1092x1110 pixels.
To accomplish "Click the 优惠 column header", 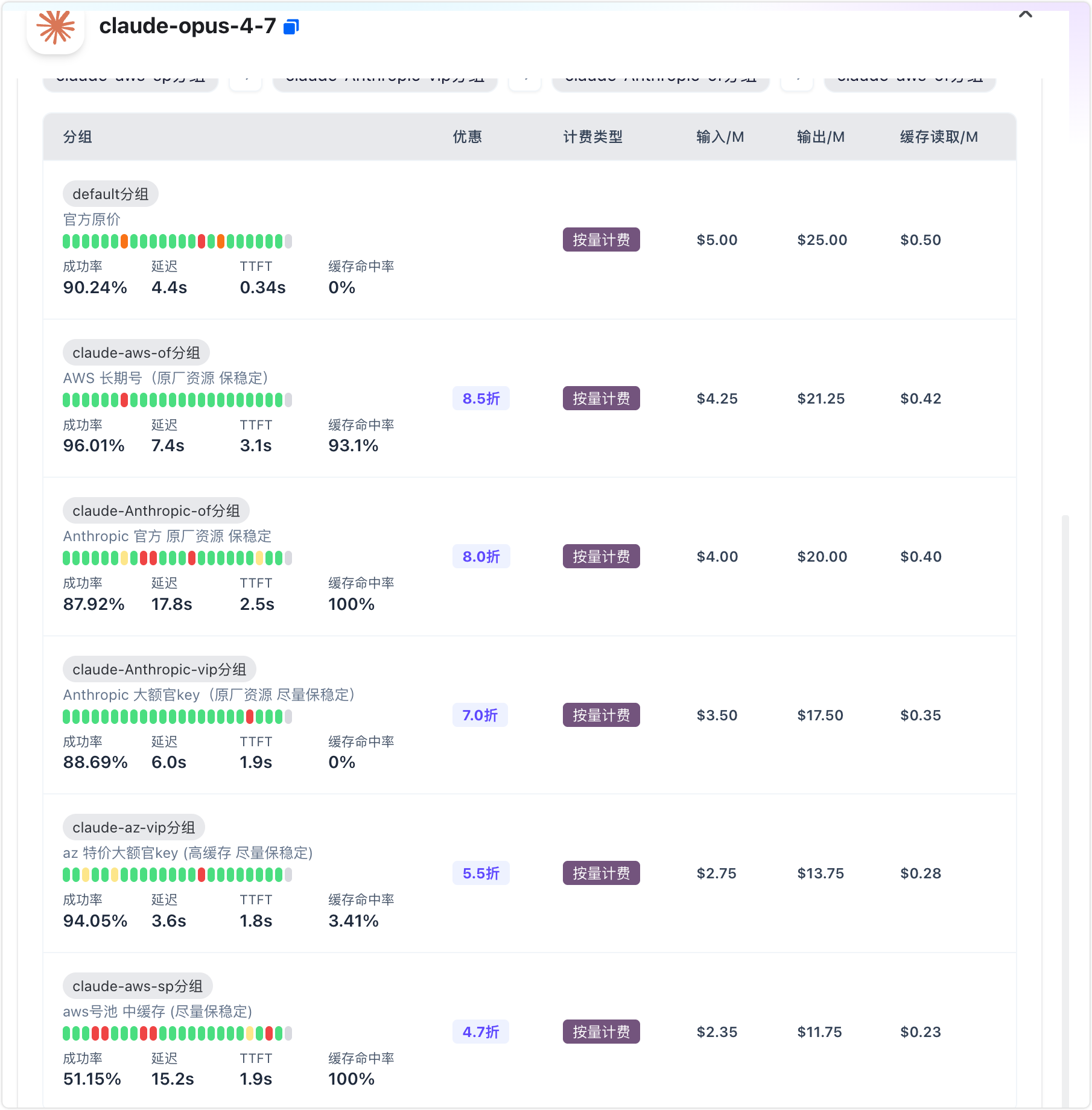I will (468, 137).
